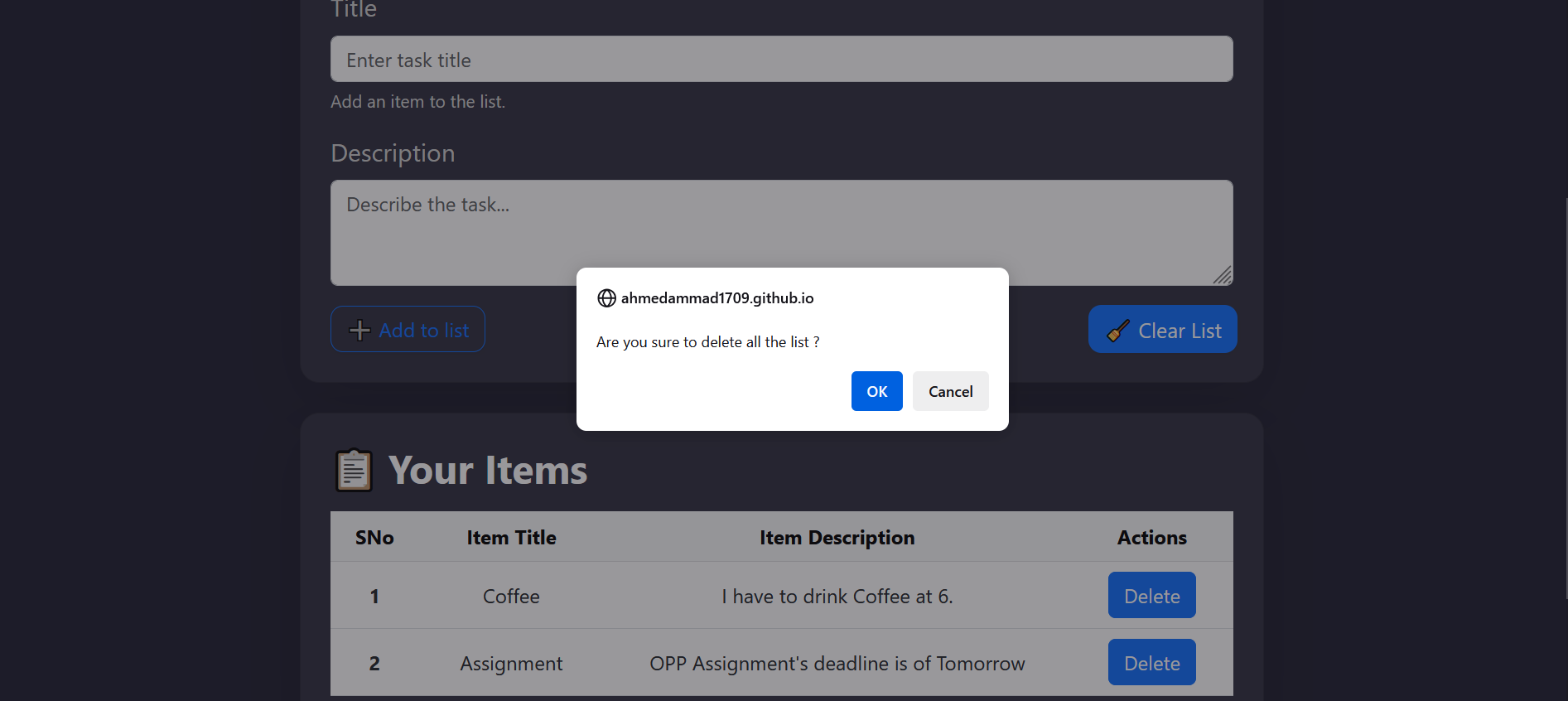Click the description box resize handle
1568x701 pixels.
point(1223,275)
